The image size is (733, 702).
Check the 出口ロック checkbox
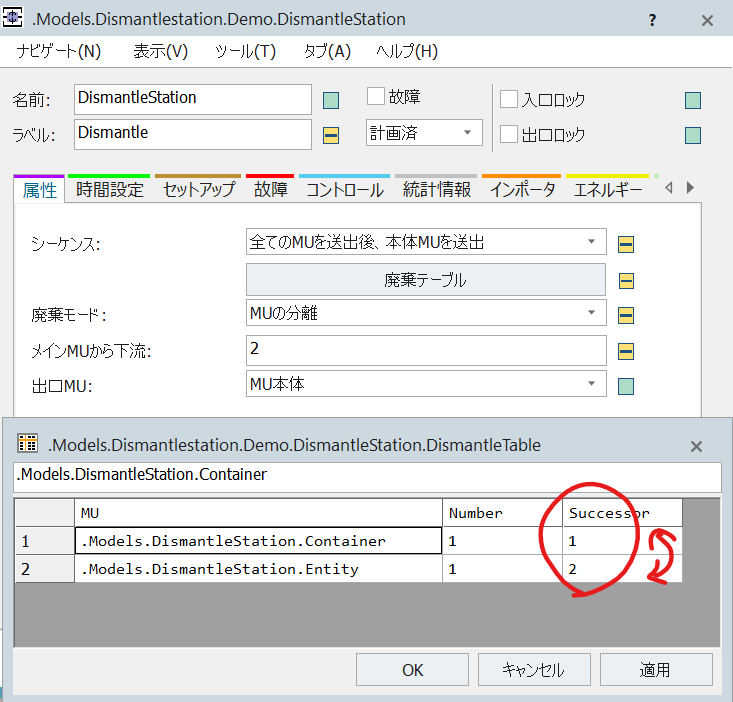tap(509, 134)
